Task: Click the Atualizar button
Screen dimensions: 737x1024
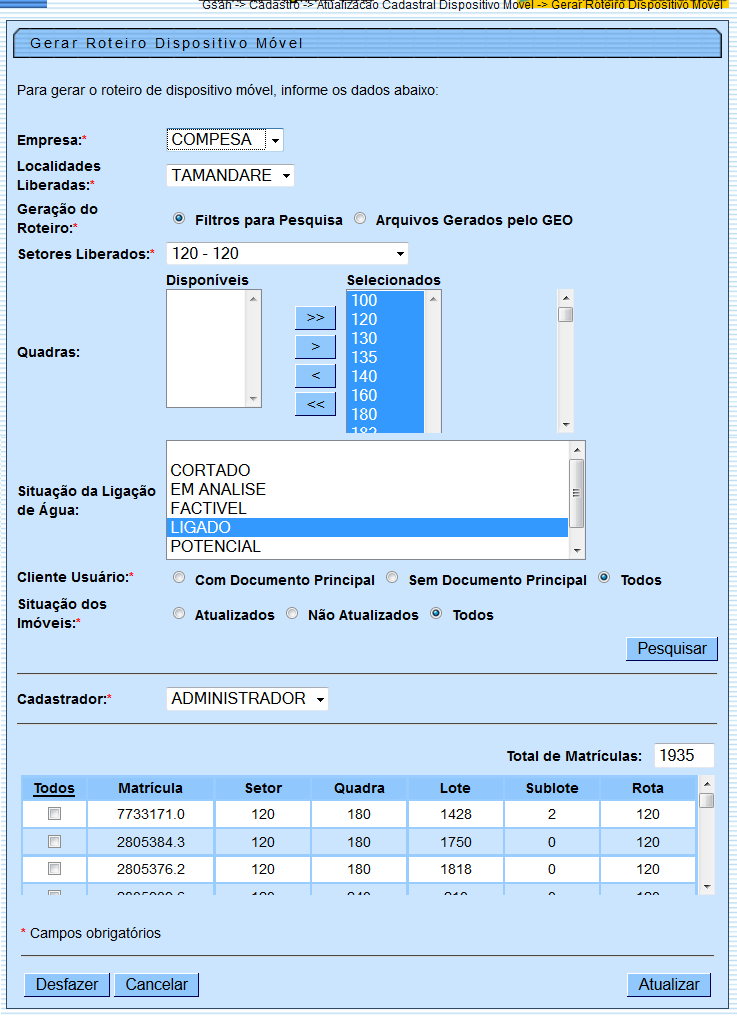Action: (x=669, y=985)
